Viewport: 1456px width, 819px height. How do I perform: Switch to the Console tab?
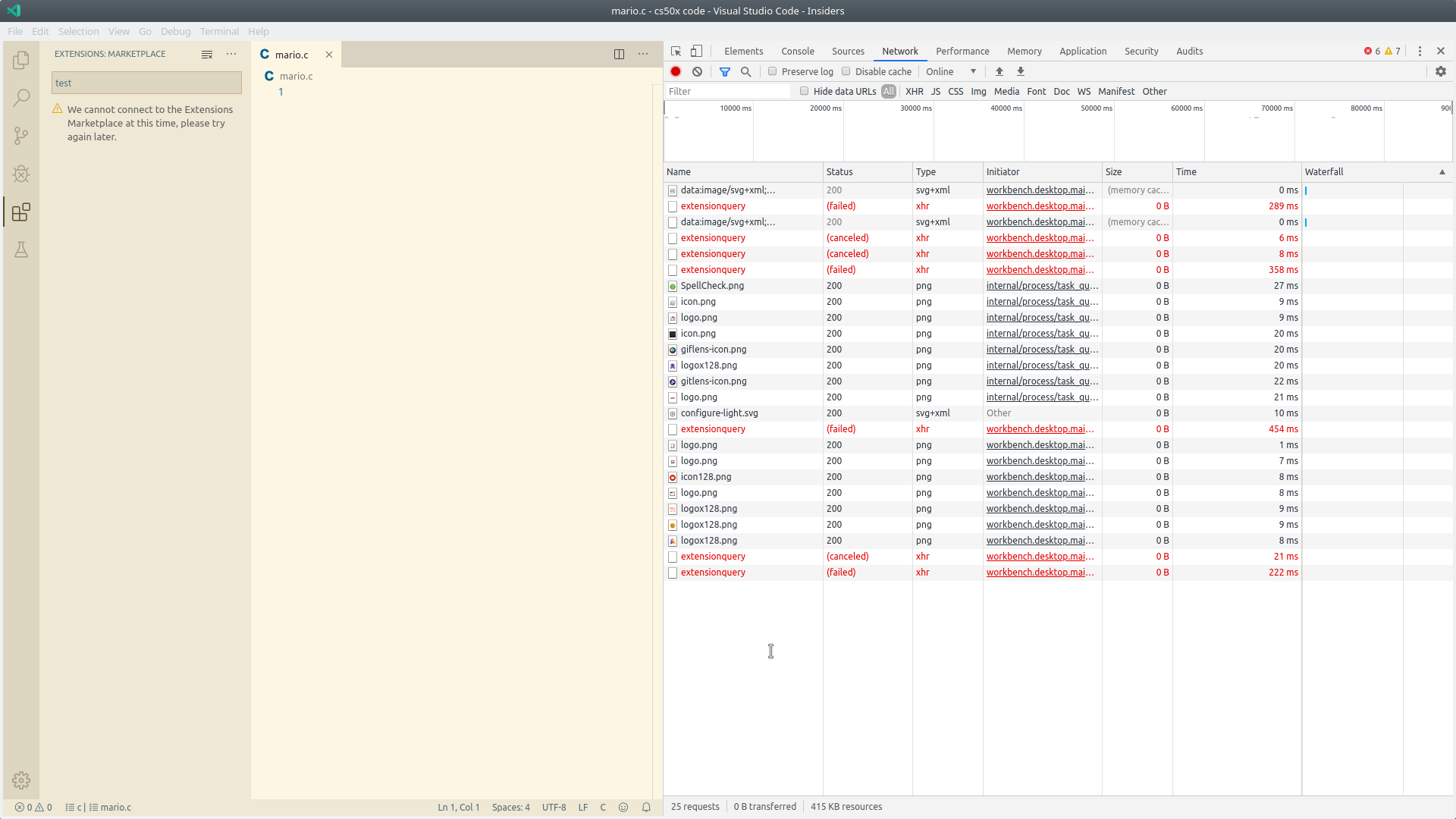click(x=797, y=51)
